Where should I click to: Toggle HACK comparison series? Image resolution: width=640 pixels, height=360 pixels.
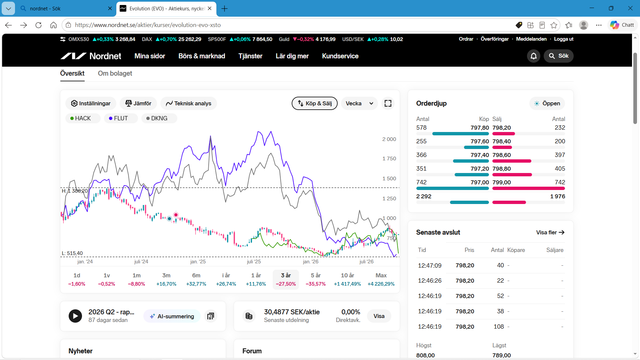click(83, 118)
